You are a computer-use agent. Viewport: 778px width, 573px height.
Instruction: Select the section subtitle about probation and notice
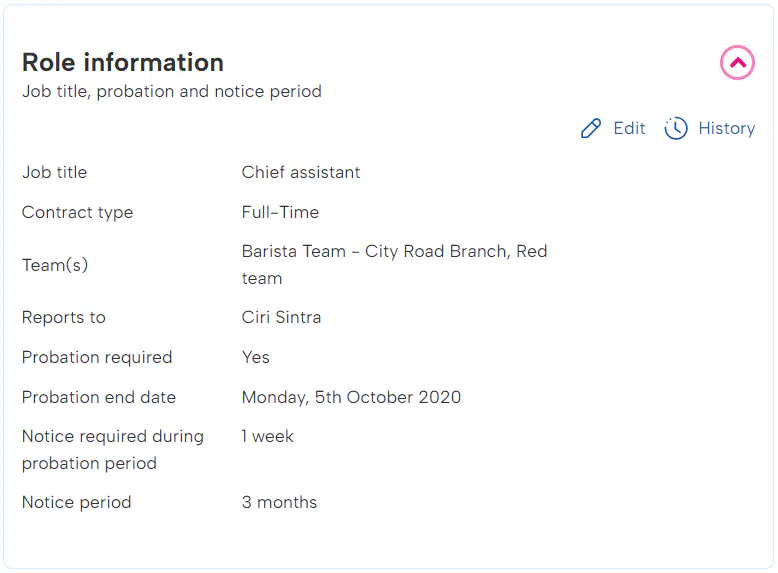[172, 91]
